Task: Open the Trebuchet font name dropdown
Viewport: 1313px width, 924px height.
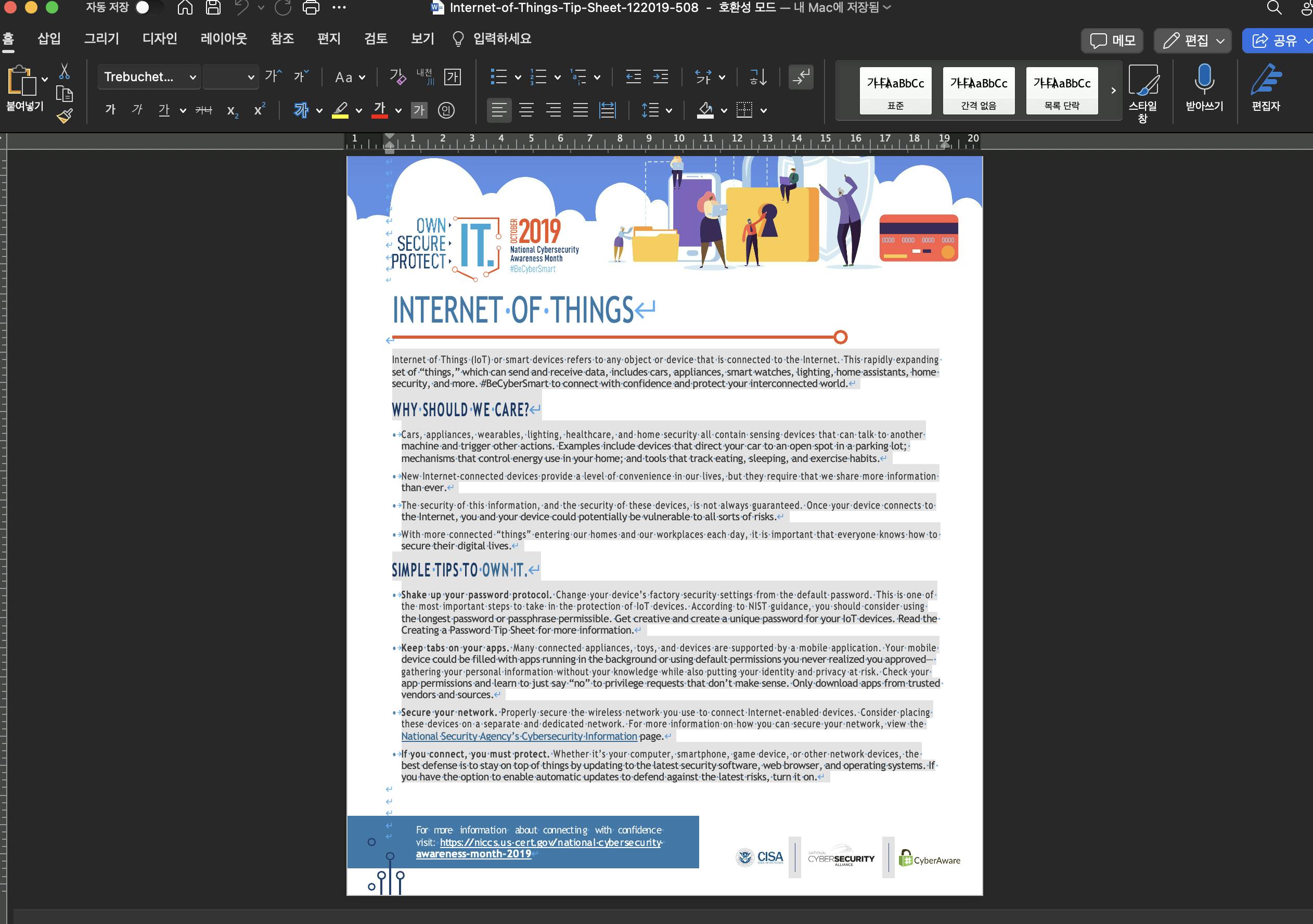Action: 192,76
